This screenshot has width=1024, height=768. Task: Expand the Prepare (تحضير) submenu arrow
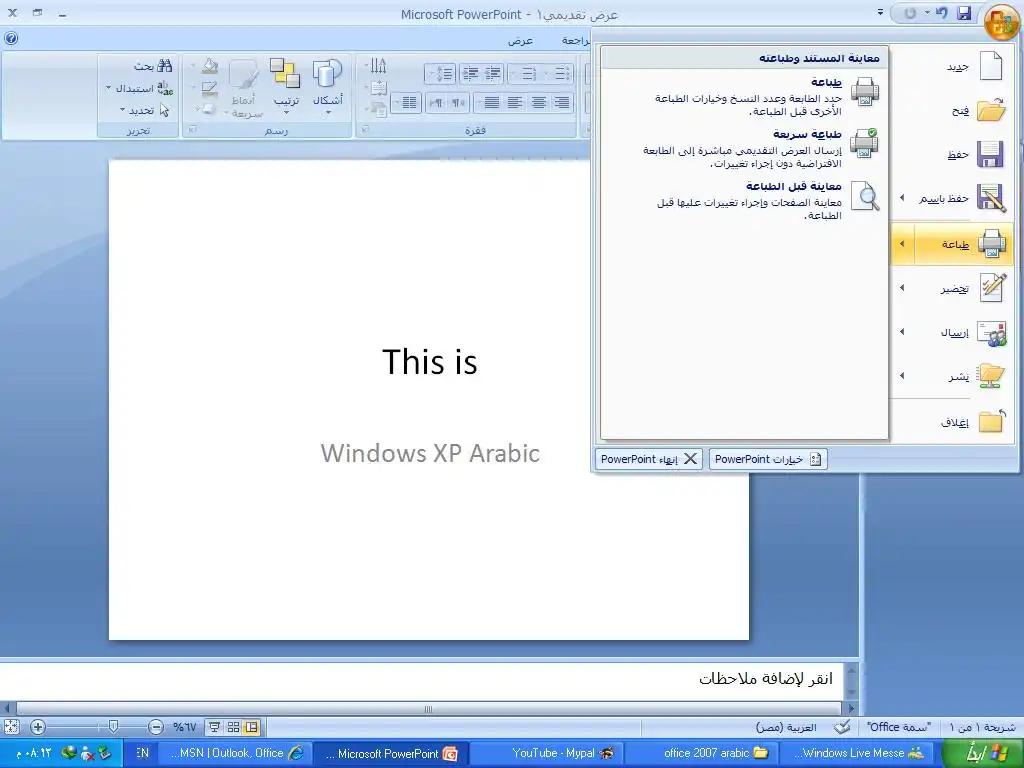coord(903,287)
